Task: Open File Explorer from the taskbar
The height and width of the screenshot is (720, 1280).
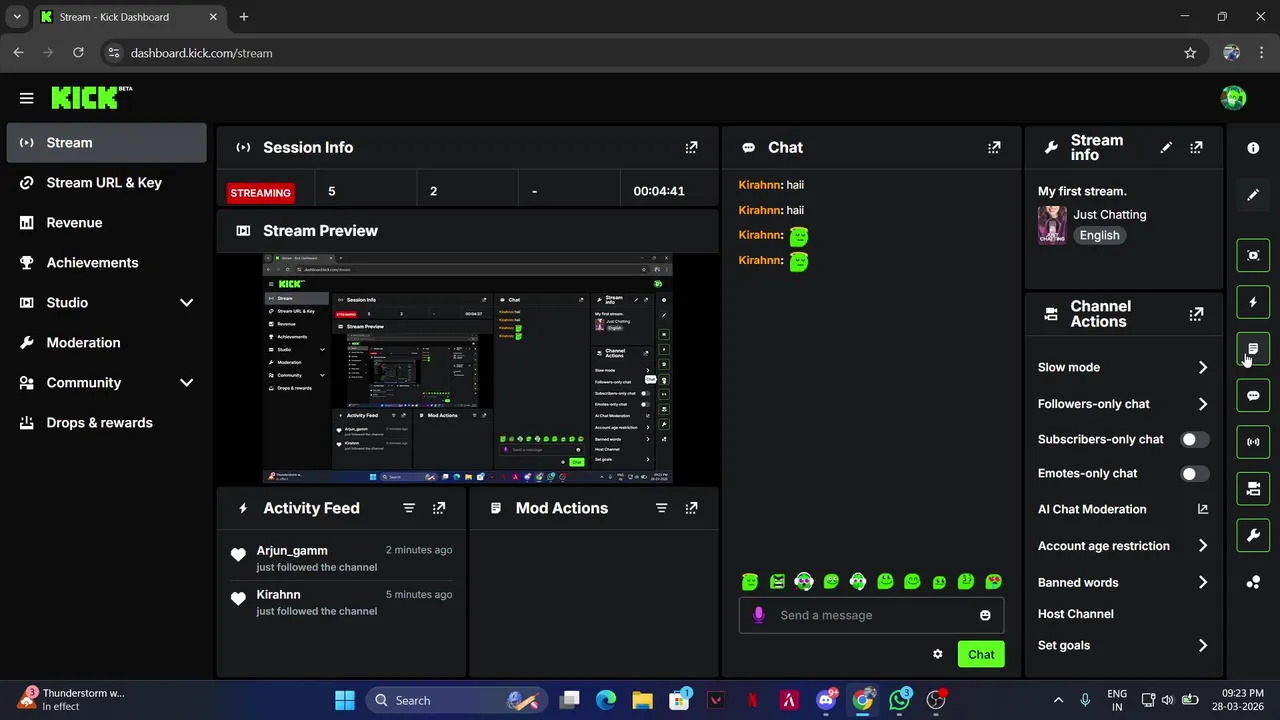Action: click(x=642, y=700)
